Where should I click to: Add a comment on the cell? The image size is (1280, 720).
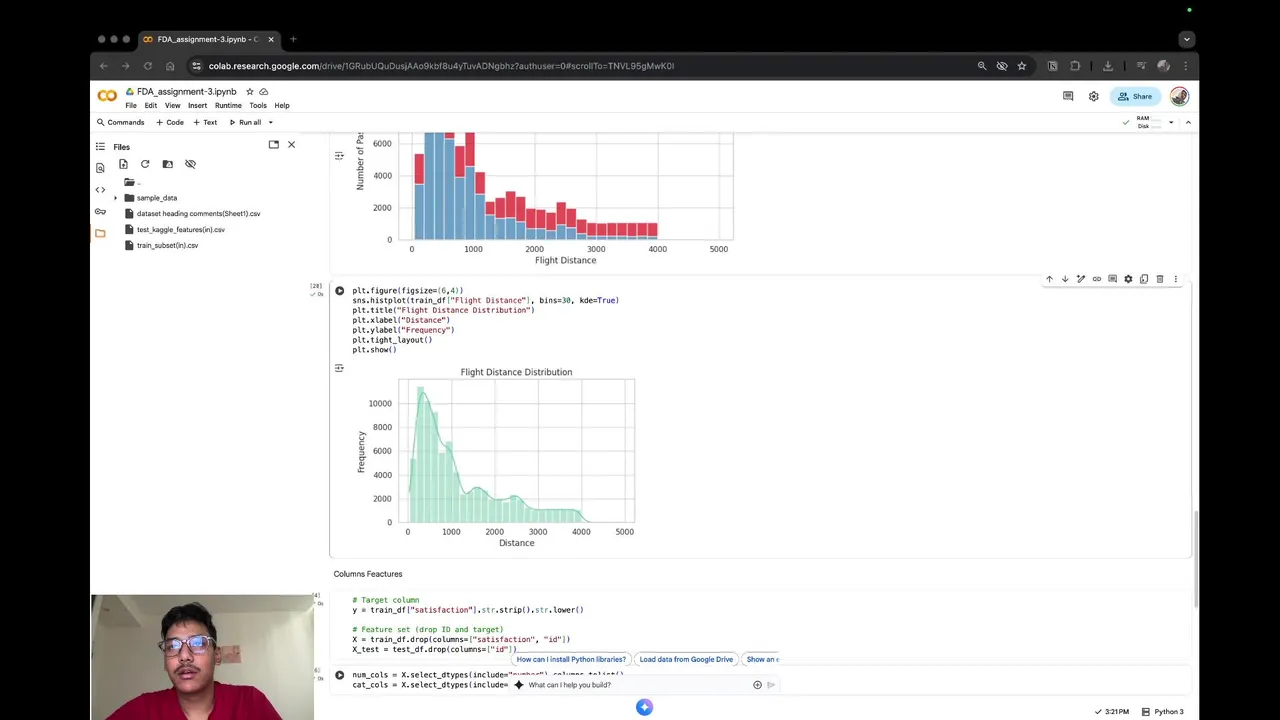tap(1112, 279)
